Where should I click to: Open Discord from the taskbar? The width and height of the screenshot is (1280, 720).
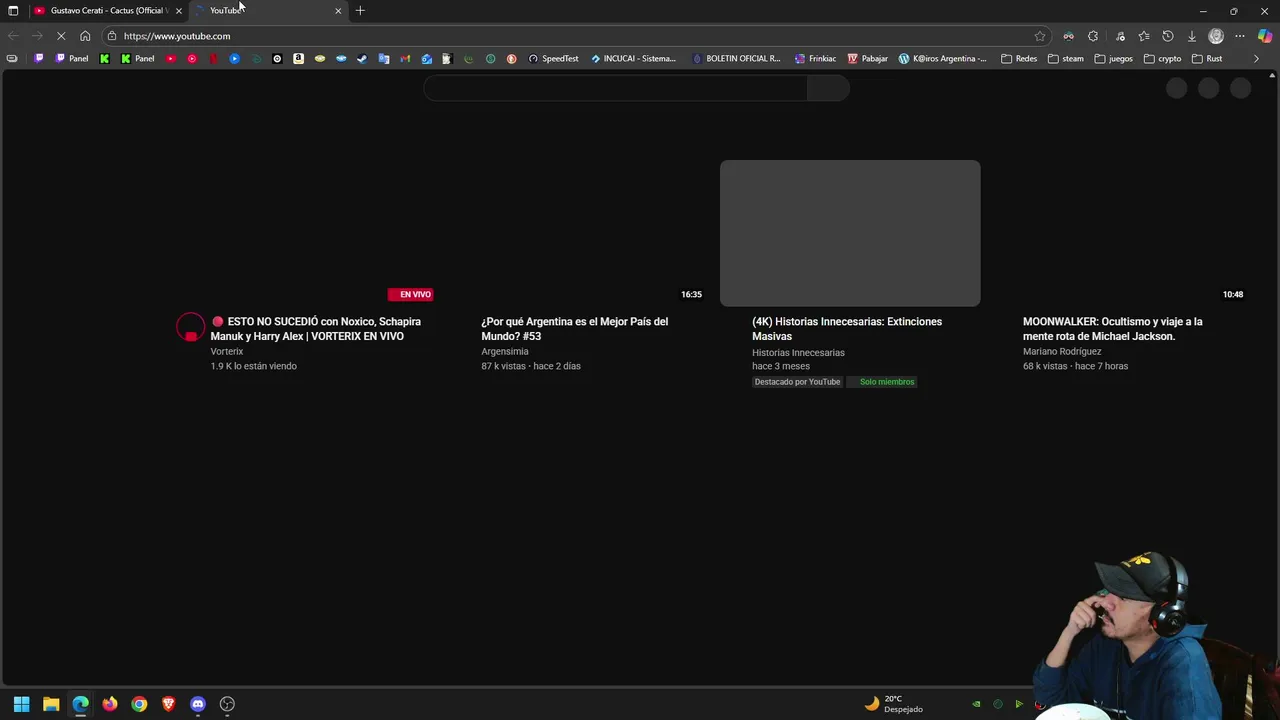(198, 704)
